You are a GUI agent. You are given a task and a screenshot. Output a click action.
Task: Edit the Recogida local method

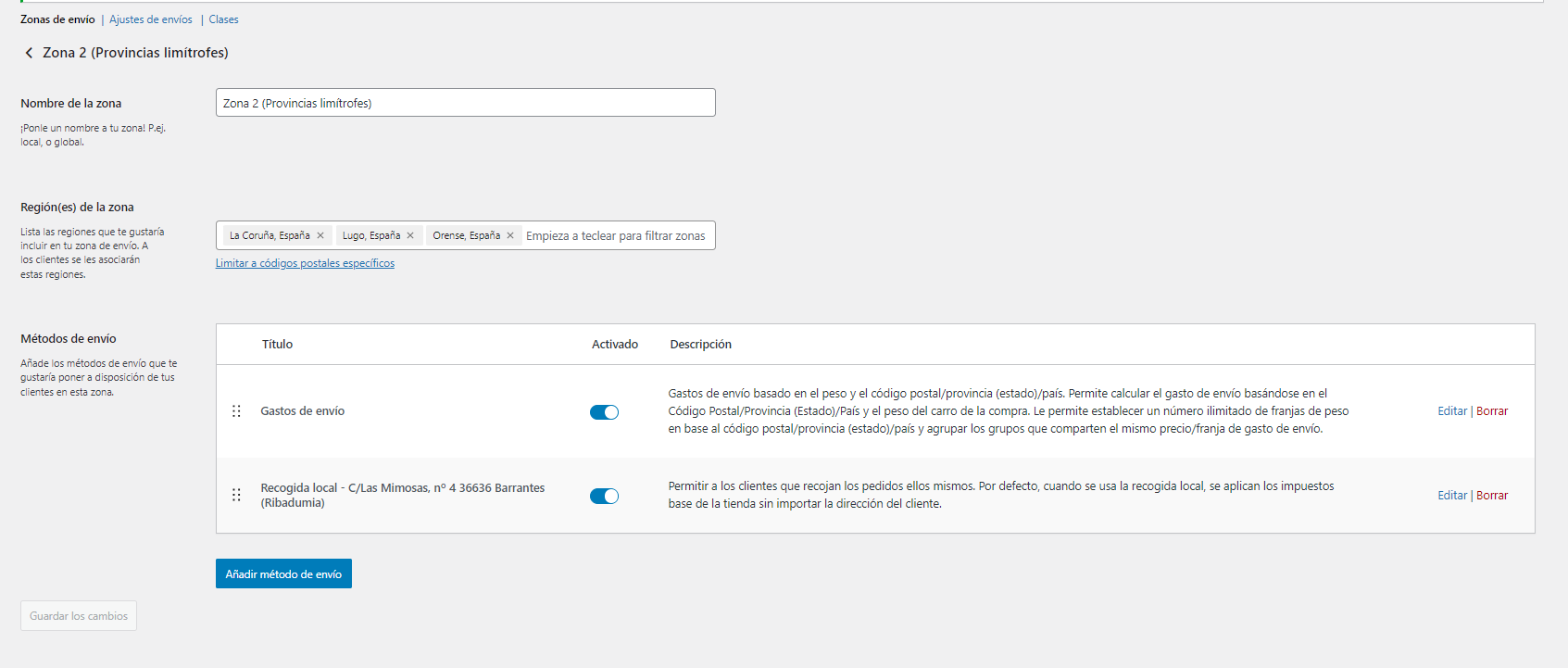pyautogui.click(x=1451, y=496)
